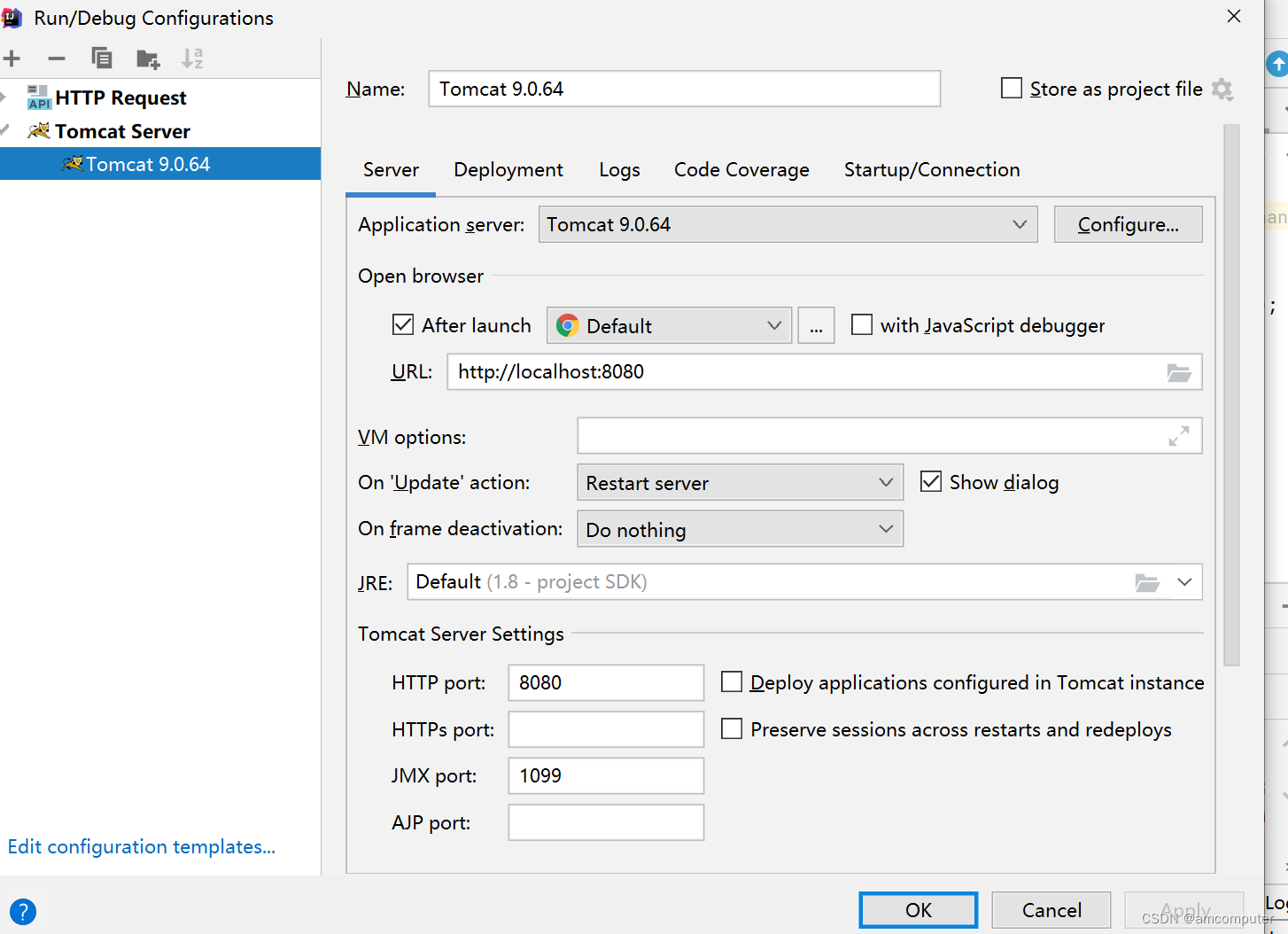
Task: Switch to the Logs tab
Action: point(619,170)
